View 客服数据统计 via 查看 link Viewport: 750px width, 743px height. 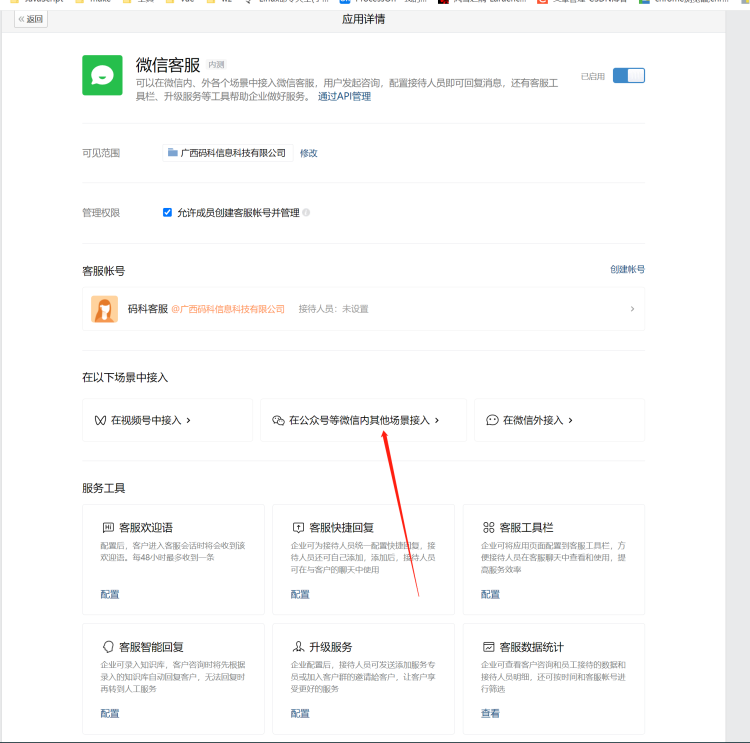(x=490, y=713)
